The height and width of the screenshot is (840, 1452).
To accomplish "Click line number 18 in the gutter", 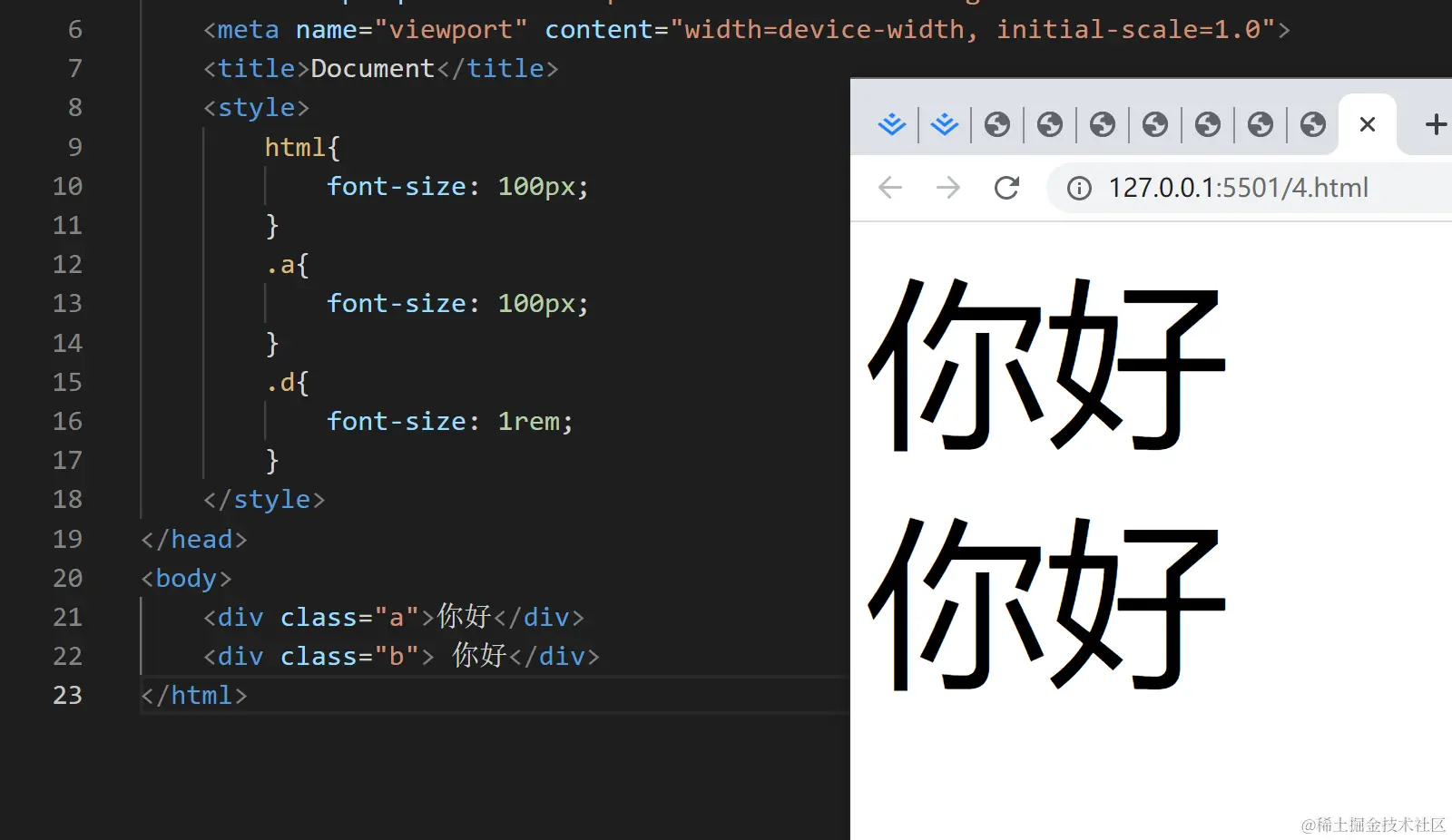I will 67,500.
